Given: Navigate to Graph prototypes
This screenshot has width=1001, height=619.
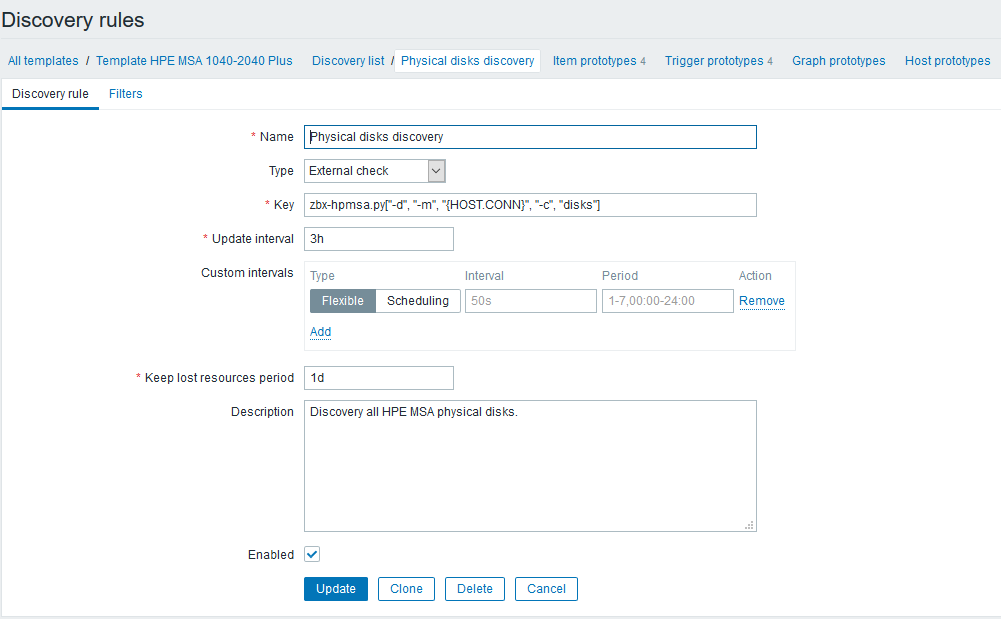Looking at the screenshot, I should point(838,60).
